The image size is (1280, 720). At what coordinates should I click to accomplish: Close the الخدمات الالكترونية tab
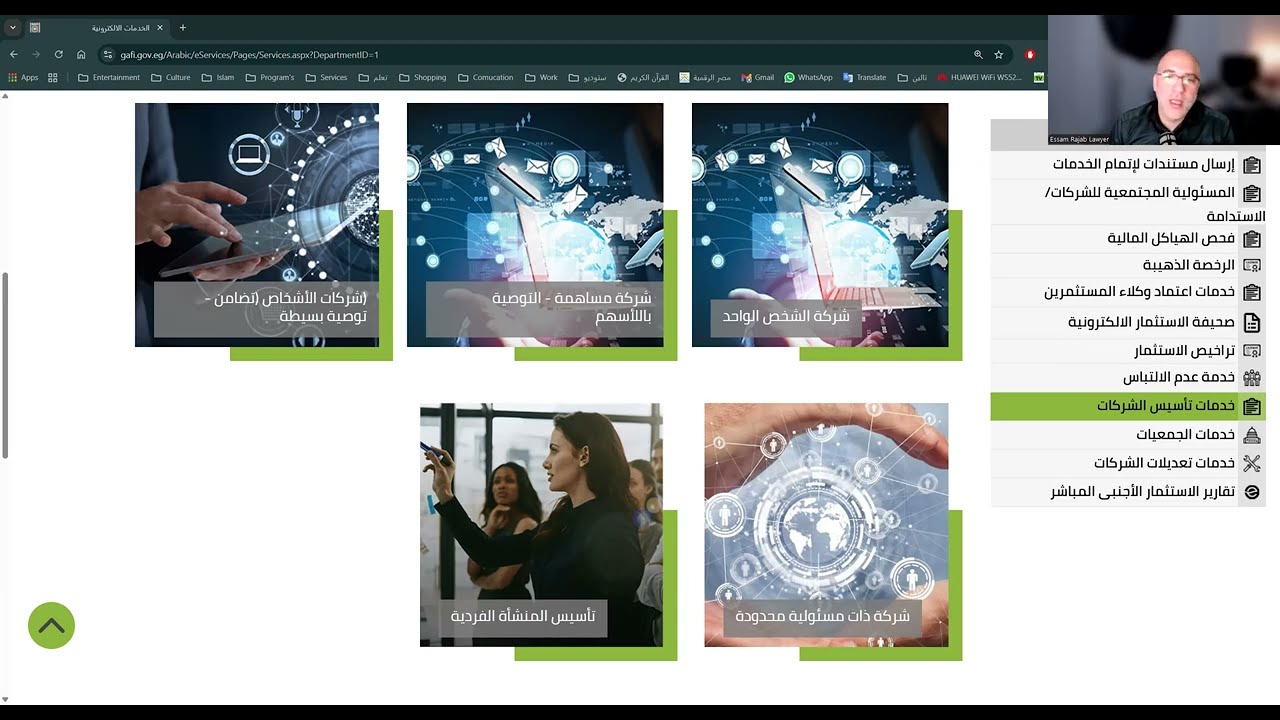(159, 28)
